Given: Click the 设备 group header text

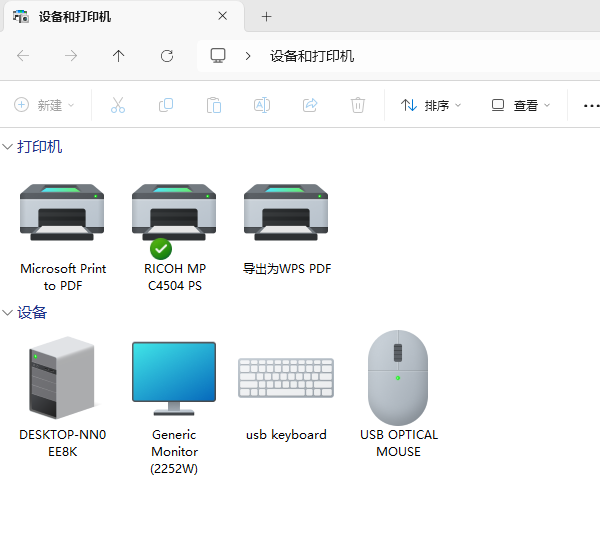Looking at the screenshot, I should coord(32,313).
